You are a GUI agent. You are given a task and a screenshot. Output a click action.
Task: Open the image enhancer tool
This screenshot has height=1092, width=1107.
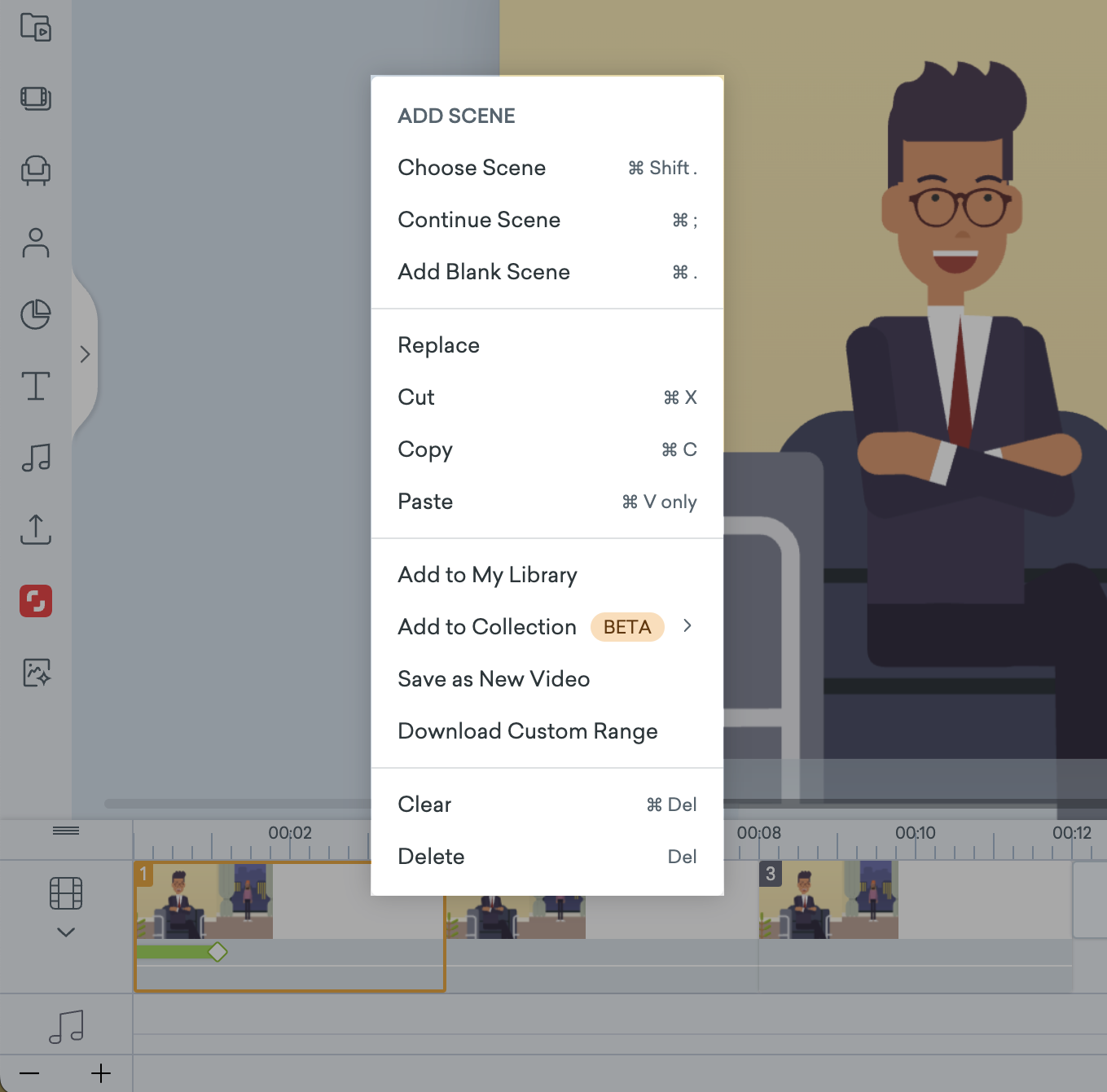pos(35,673)
